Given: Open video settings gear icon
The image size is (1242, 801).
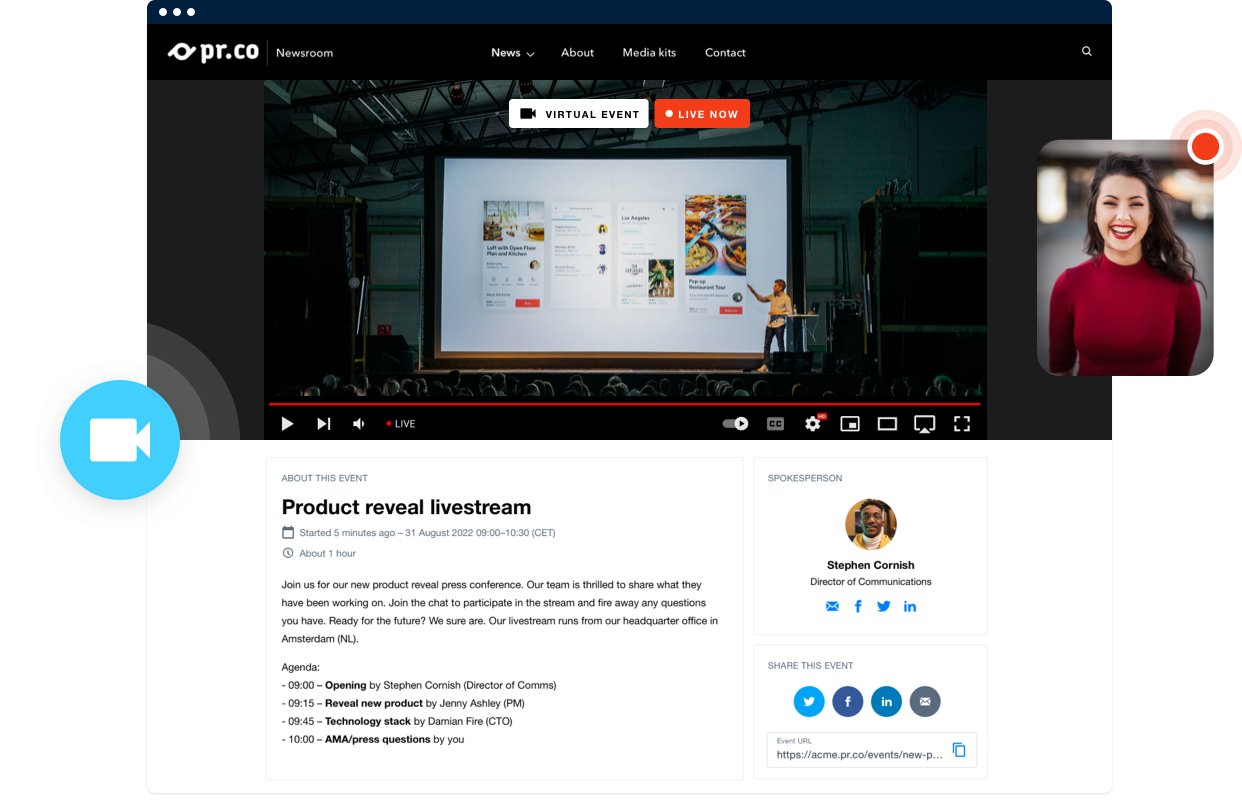Looking at the screenshot, I should point(813,424).
